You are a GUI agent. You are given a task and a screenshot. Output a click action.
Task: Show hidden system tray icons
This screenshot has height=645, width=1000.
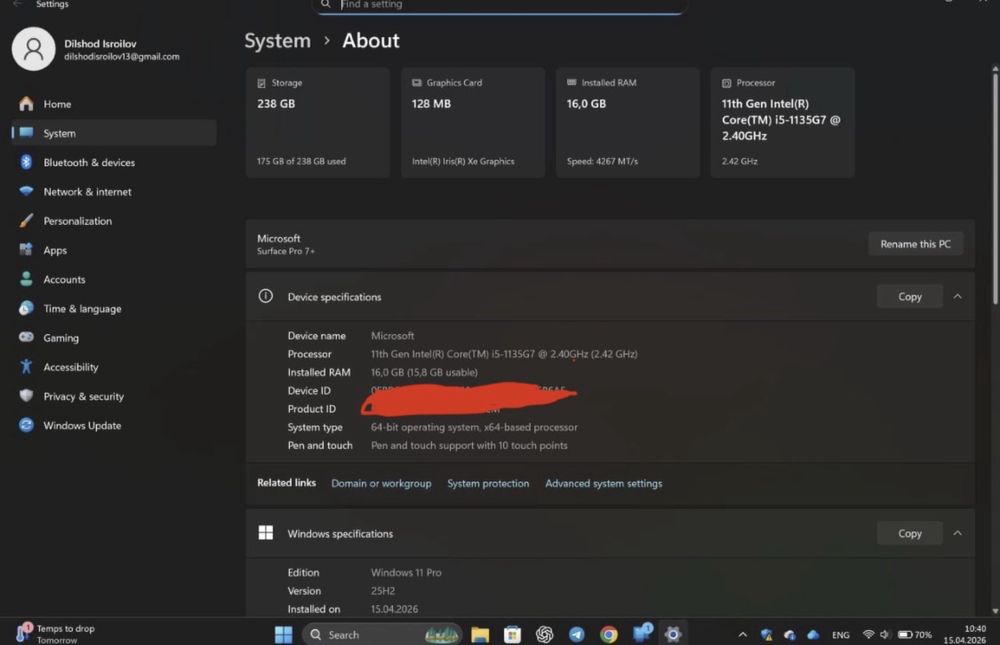(742, 635)
